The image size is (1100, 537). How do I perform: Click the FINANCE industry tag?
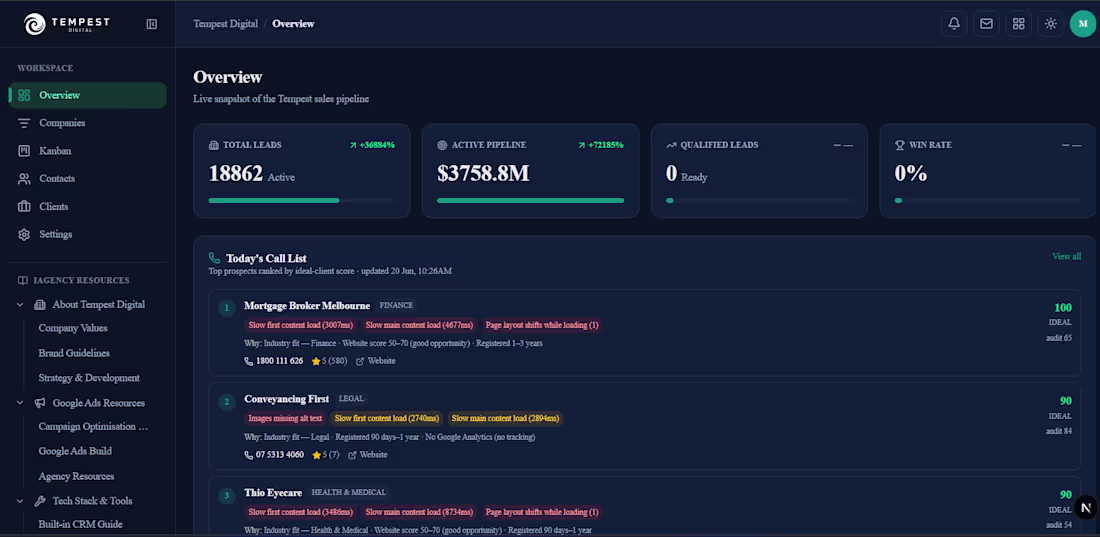click(396, 305)
